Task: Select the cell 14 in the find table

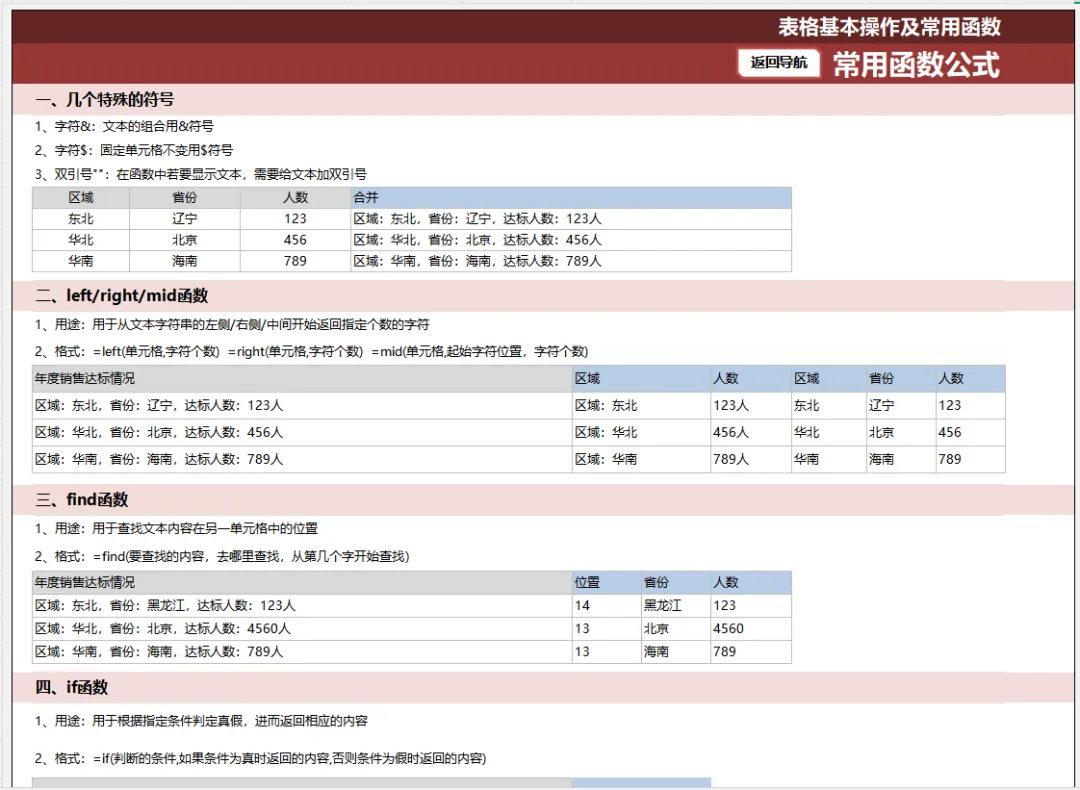Action: tap(607, 605)
